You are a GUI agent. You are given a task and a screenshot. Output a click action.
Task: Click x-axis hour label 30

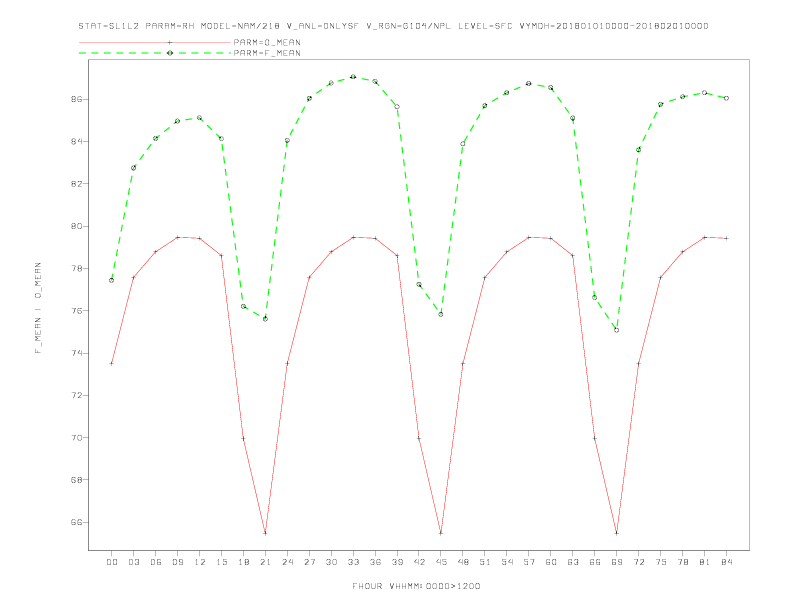pyautogui.click(x=331, y=562)
